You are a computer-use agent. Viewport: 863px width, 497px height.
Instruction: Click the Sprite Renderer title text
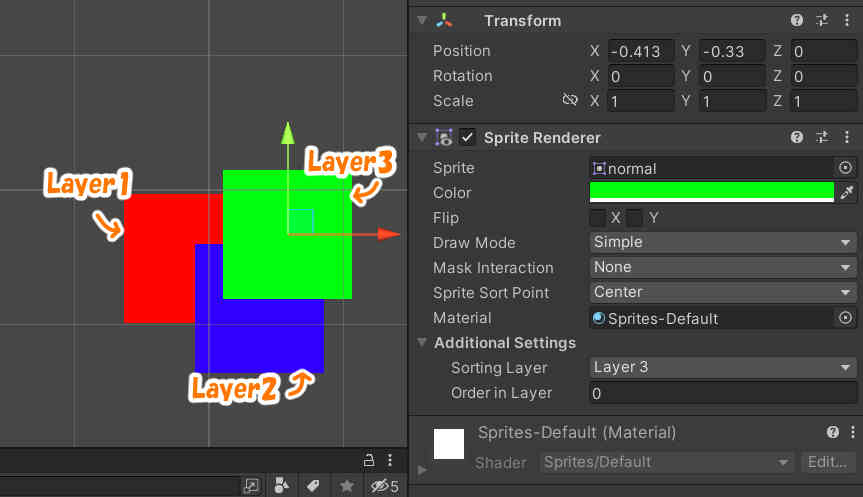click(542, 138)
